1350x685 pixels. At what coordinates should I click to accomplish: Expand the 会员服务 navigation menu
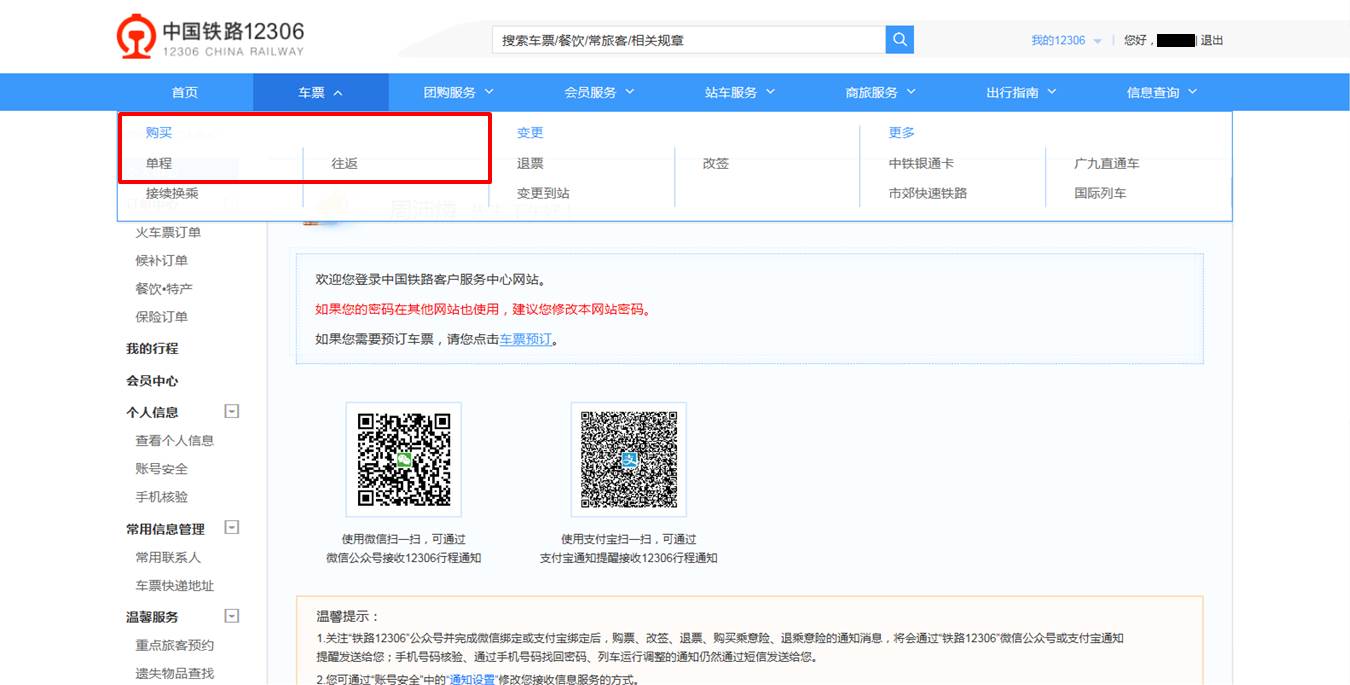pos(599,92)
